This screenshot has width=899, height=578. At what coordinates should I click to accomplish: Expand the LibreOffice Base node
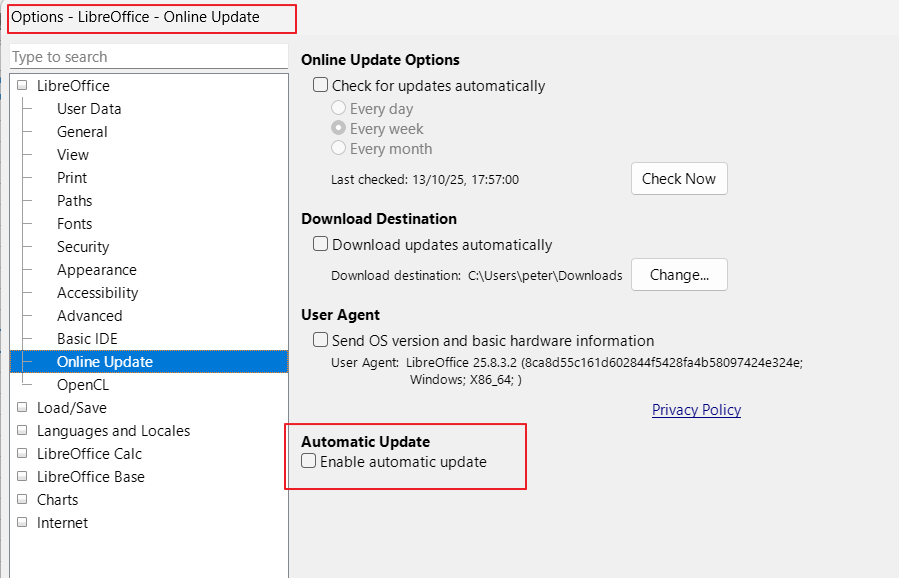point(22,477)
